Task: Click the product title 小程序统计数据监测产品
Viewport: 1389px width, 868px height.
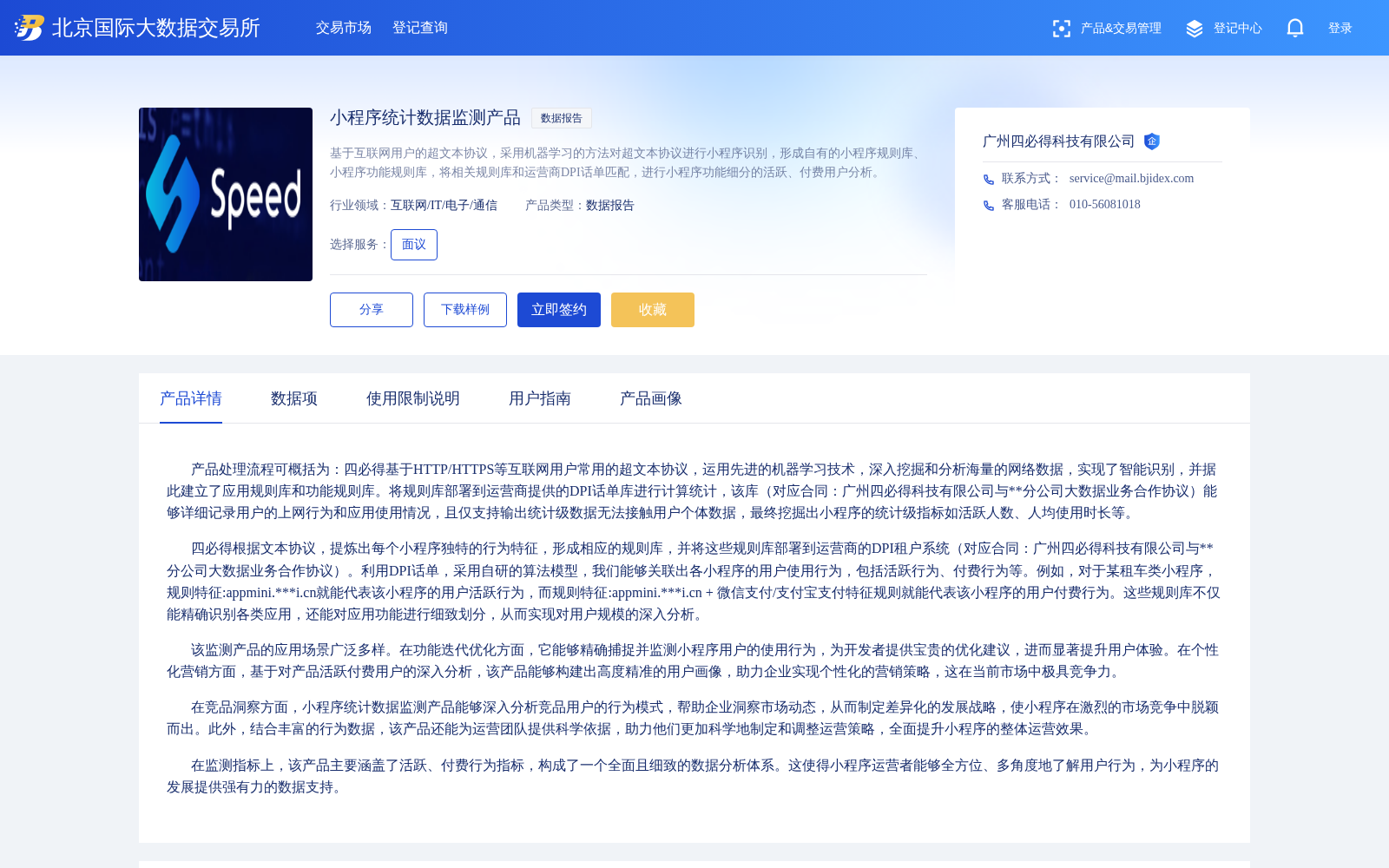Action: point(425,118)
